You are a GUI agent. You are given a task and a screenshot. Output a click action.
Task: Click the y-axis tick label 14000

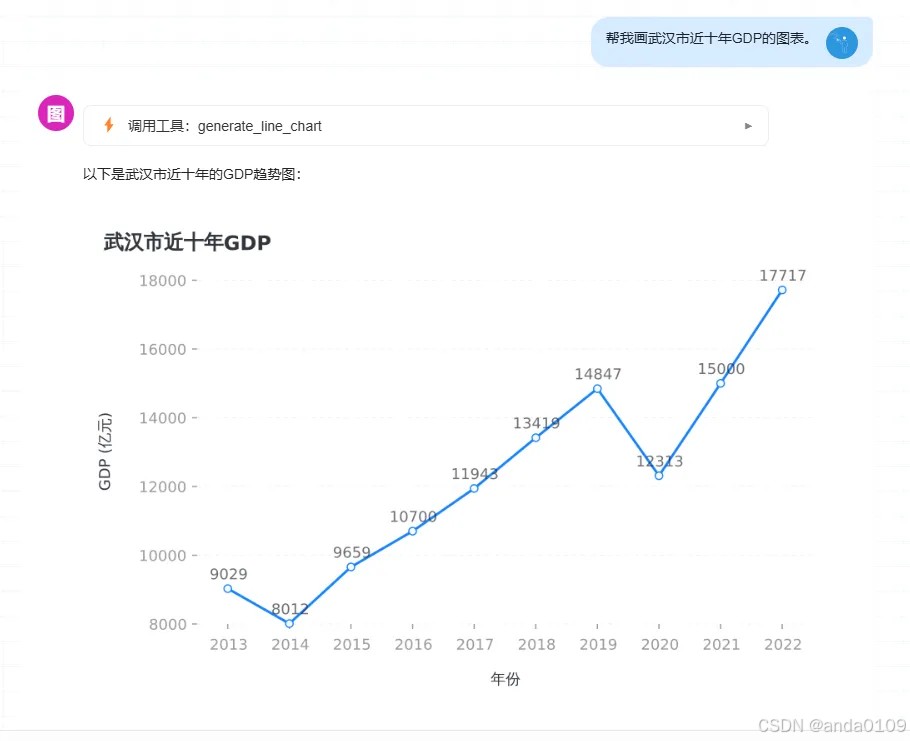162,418
